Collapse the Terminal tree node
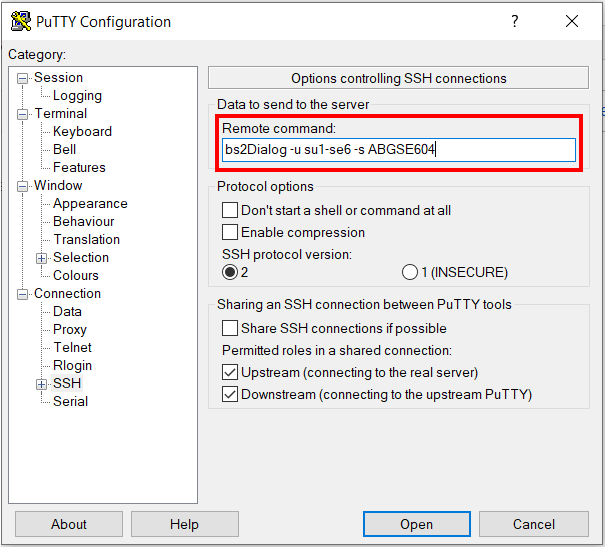This screenshot has height=547, width=605. [x=24, y=114]
